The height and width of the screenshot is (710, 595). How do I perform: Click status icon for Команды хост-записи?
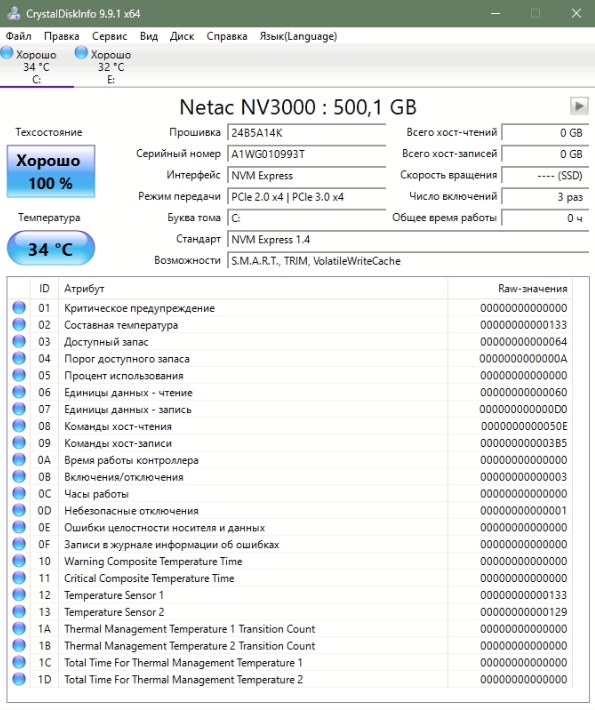click(19, 442)
